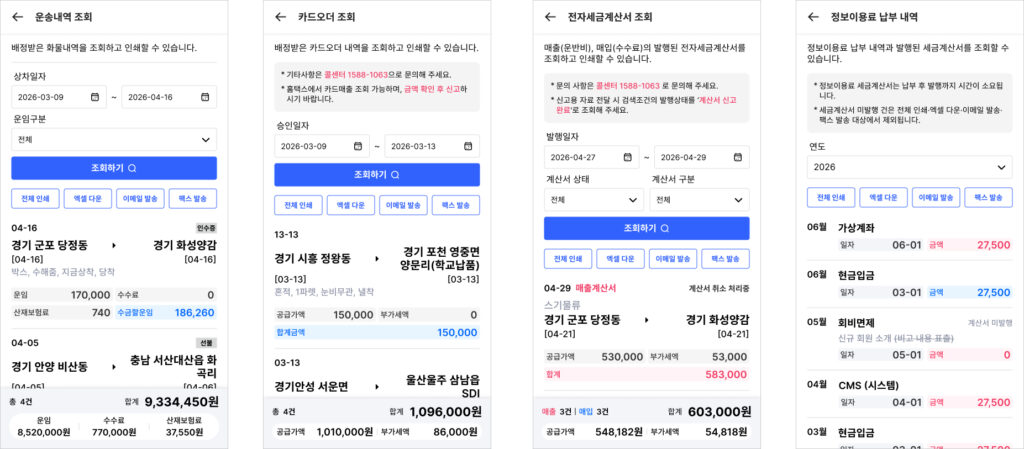Open calendar icon for 상차일자 start date 2026-03-09
Viewport: 1024px width, 449px height.
(x=95, y=97)
